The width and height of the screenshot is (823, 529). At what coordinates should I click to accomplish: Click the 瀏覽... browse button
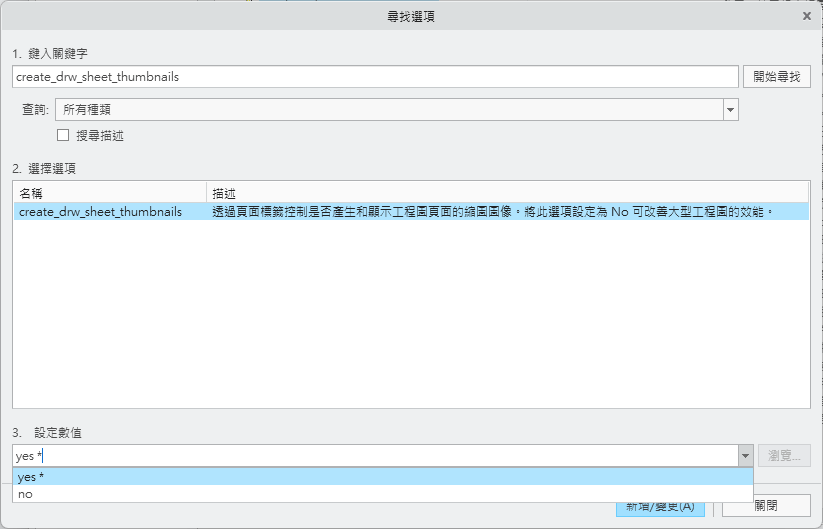[x=784, y=456]
